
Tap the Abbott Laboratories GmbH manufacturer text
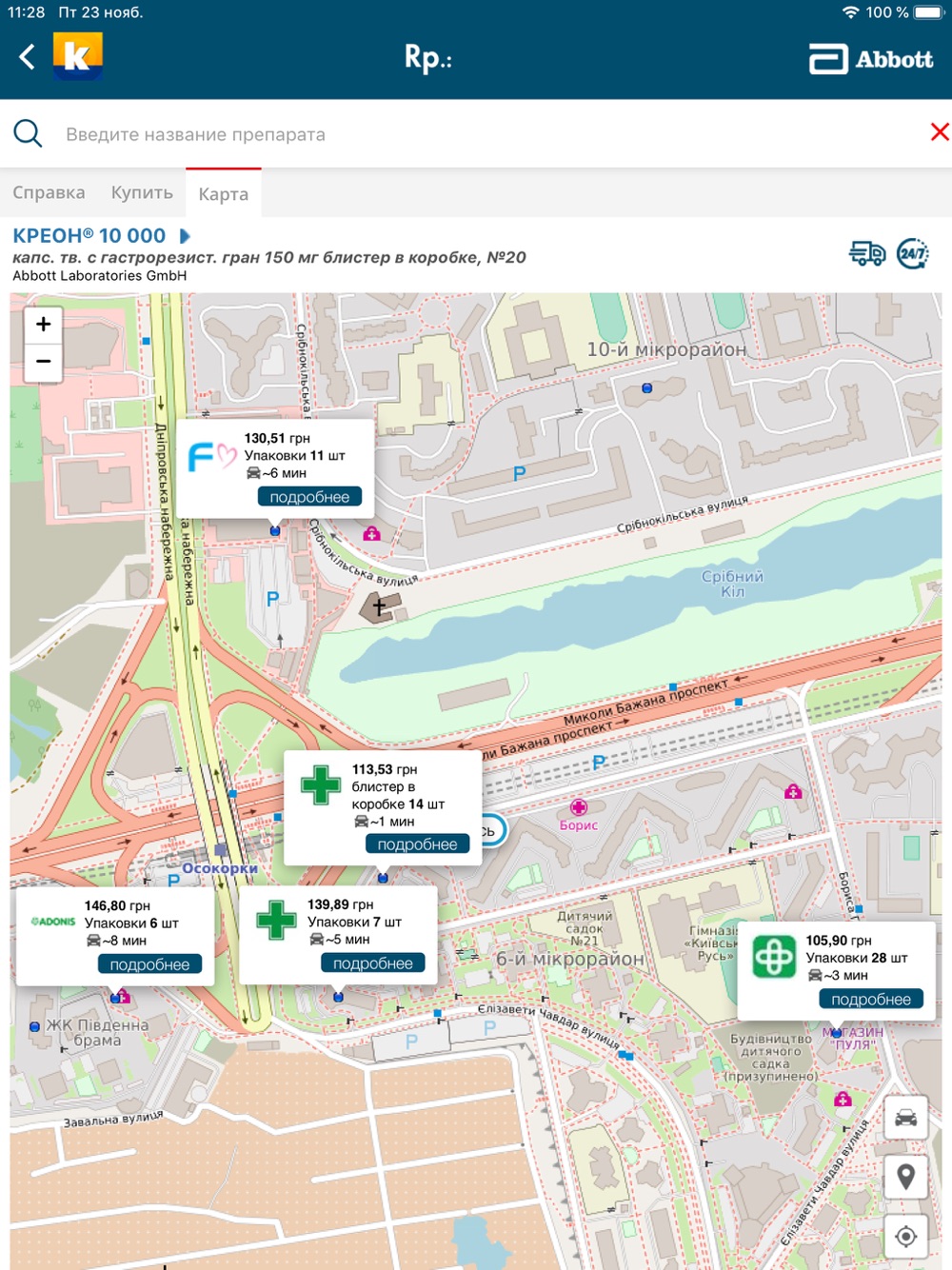(x=99, y=276)
